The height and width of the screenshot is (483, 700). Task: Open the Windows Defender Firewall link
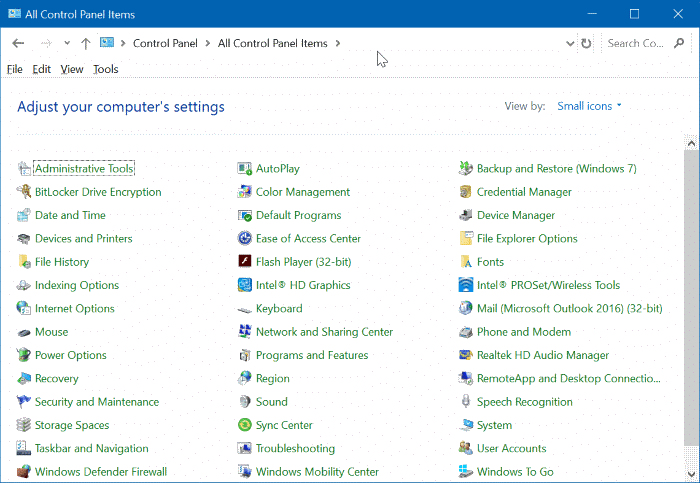point(101,472)
